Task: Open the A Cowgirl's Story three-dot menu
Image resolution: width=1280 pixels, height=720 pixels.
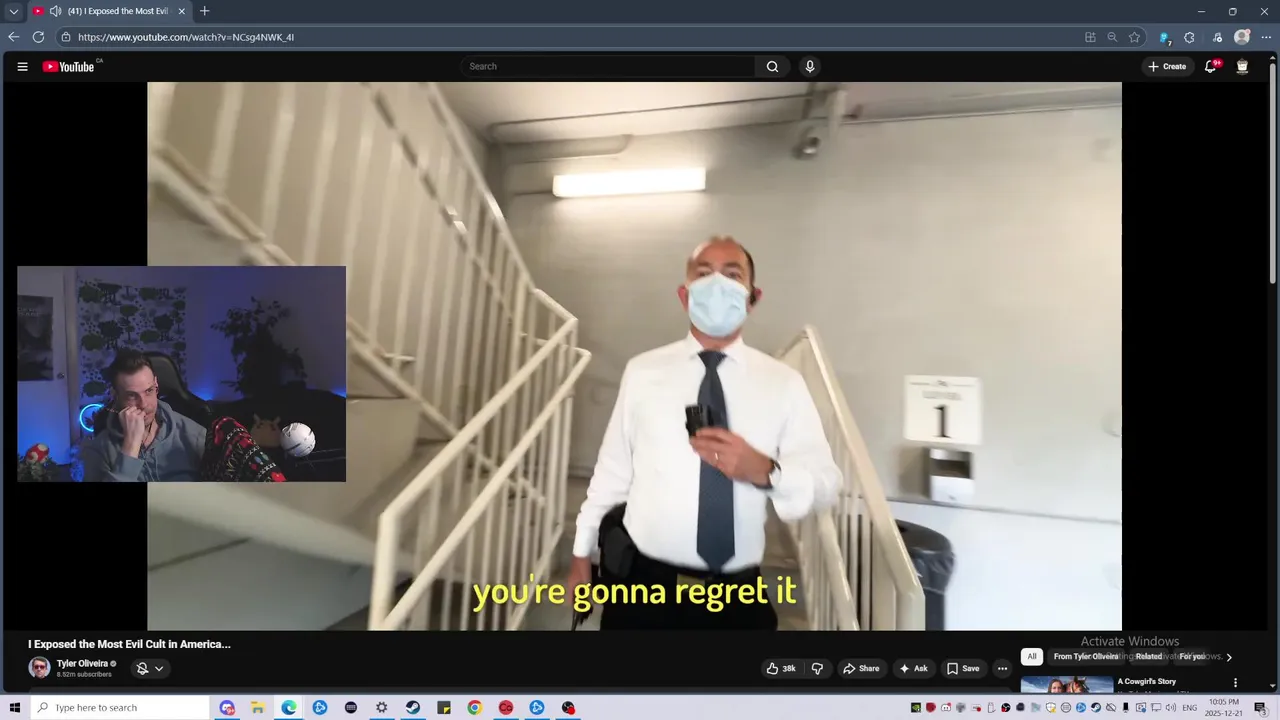Action: pos(1235,683)
